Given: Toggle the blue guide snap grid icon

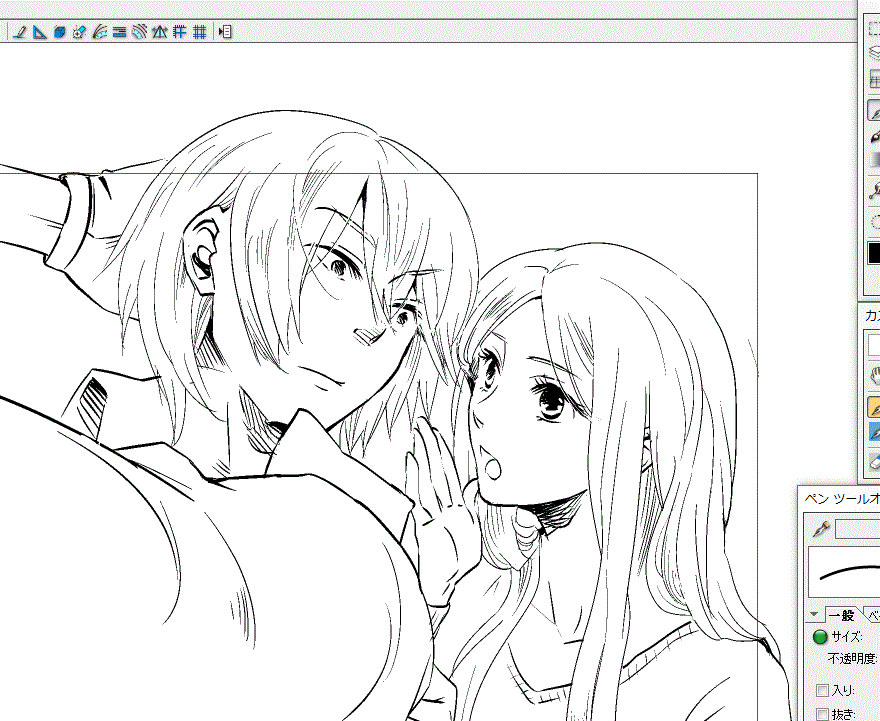Looking at the screenshot, I should [179, 32].
